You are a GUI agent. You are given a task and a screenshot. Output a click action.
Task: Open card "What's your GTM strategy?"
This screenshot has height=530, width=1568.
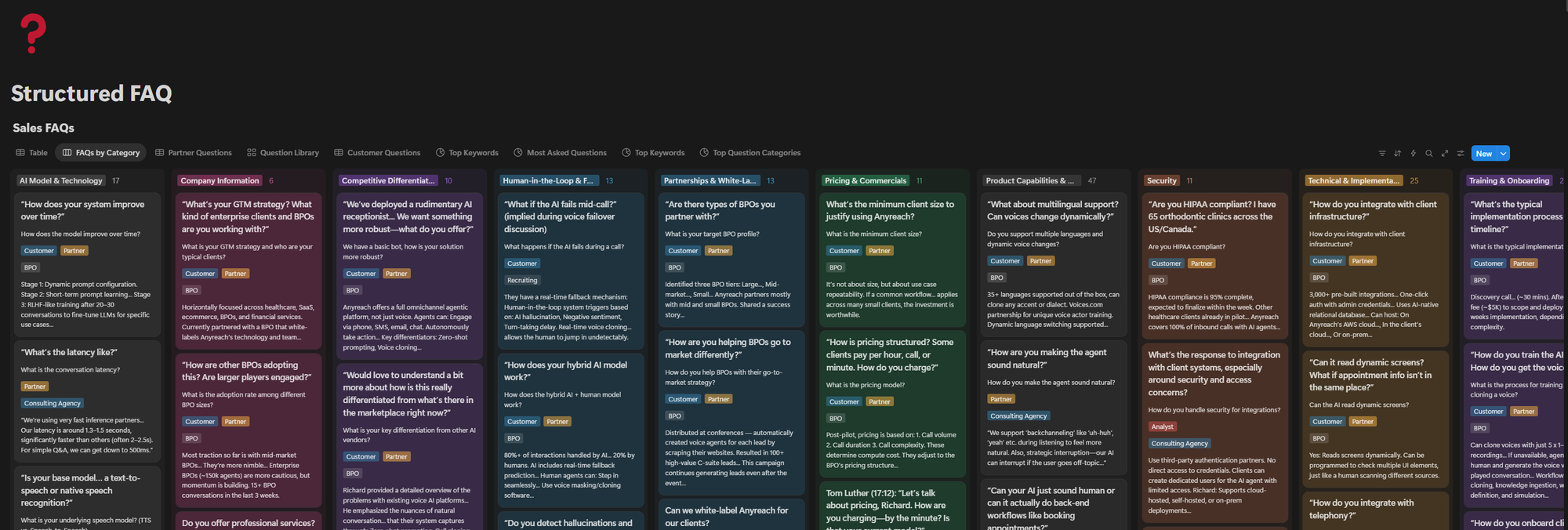pos(249,270)
